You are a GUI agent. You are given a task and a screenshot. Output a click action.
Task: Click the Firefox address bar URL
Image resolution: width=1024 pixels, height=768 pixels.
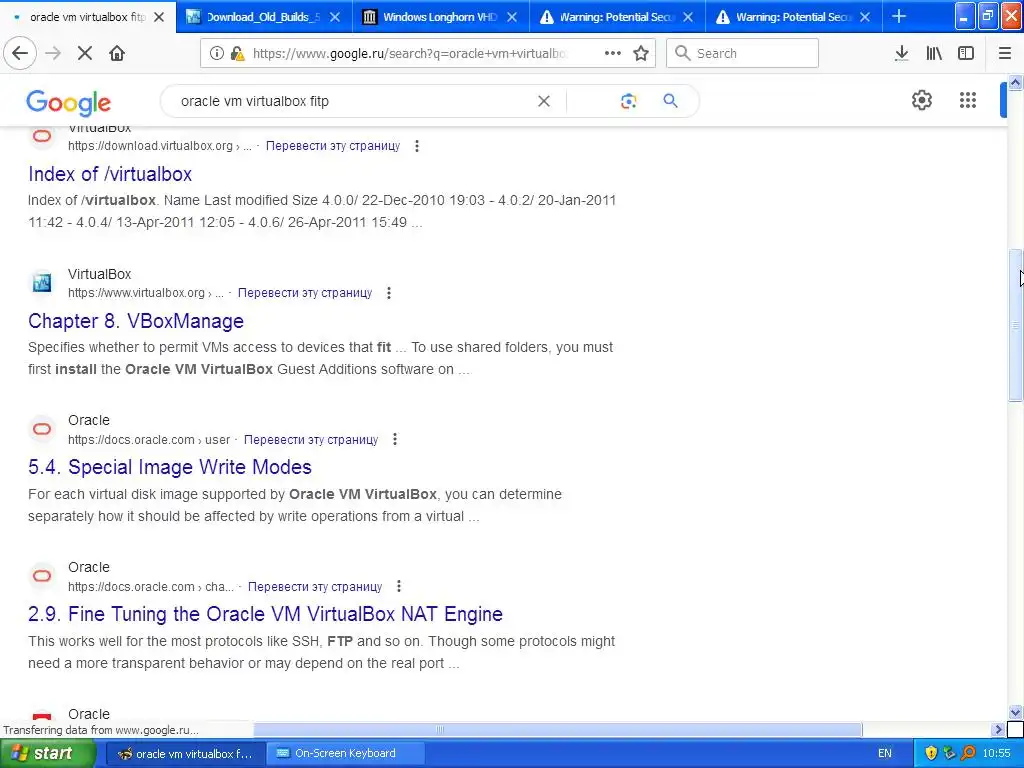point(409,54)
